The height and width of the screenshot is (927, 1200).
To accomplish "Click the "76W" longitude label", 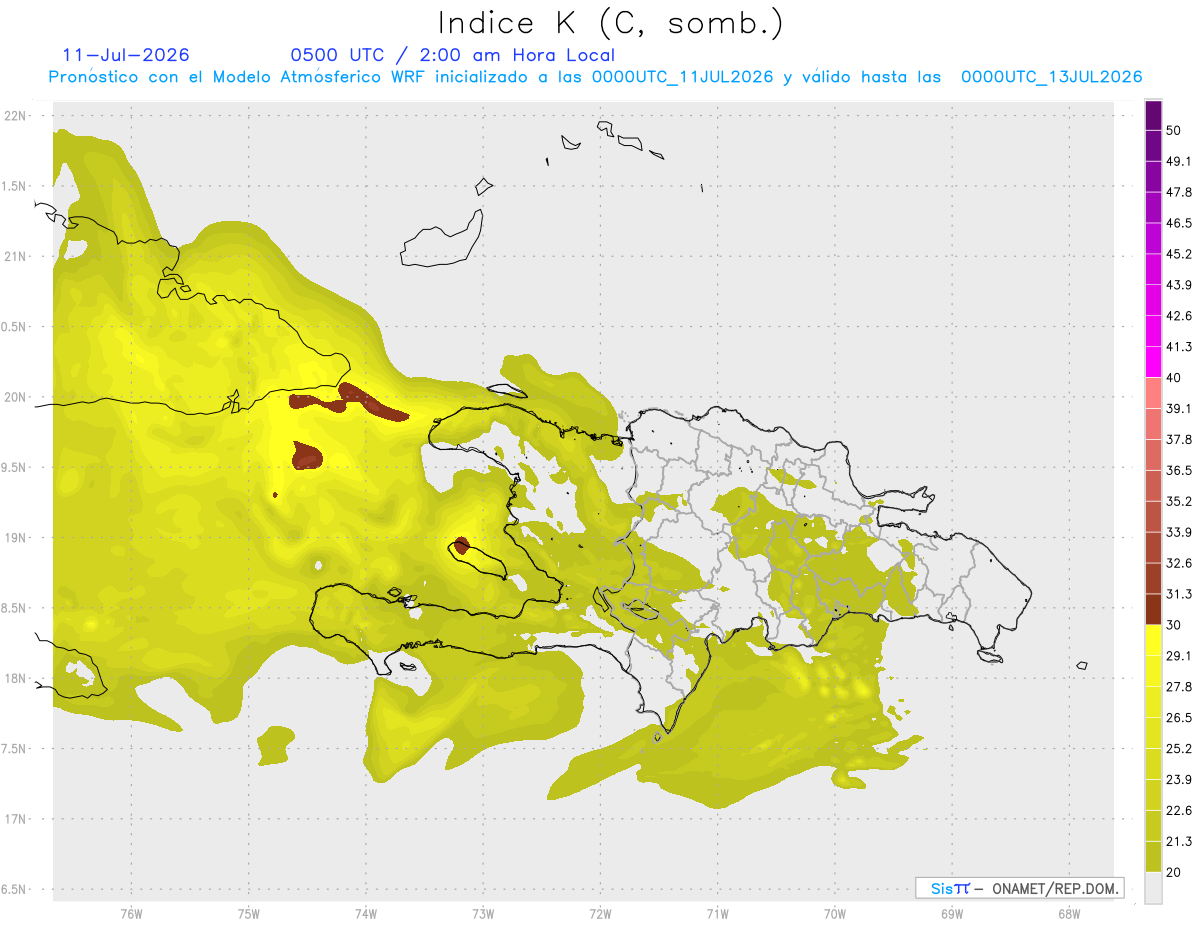I will coord(131,913).
